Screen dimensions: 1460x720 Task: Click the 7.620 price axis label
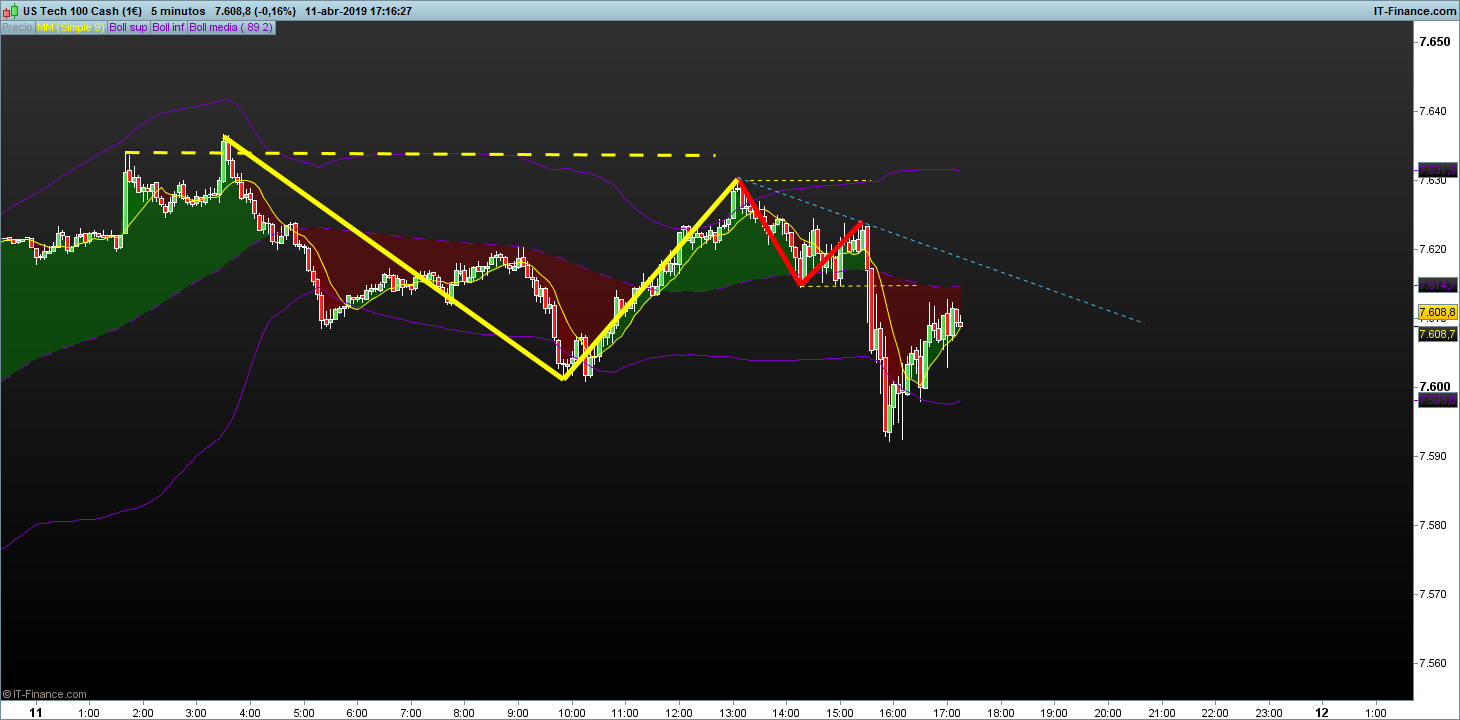click(1434, 249)
